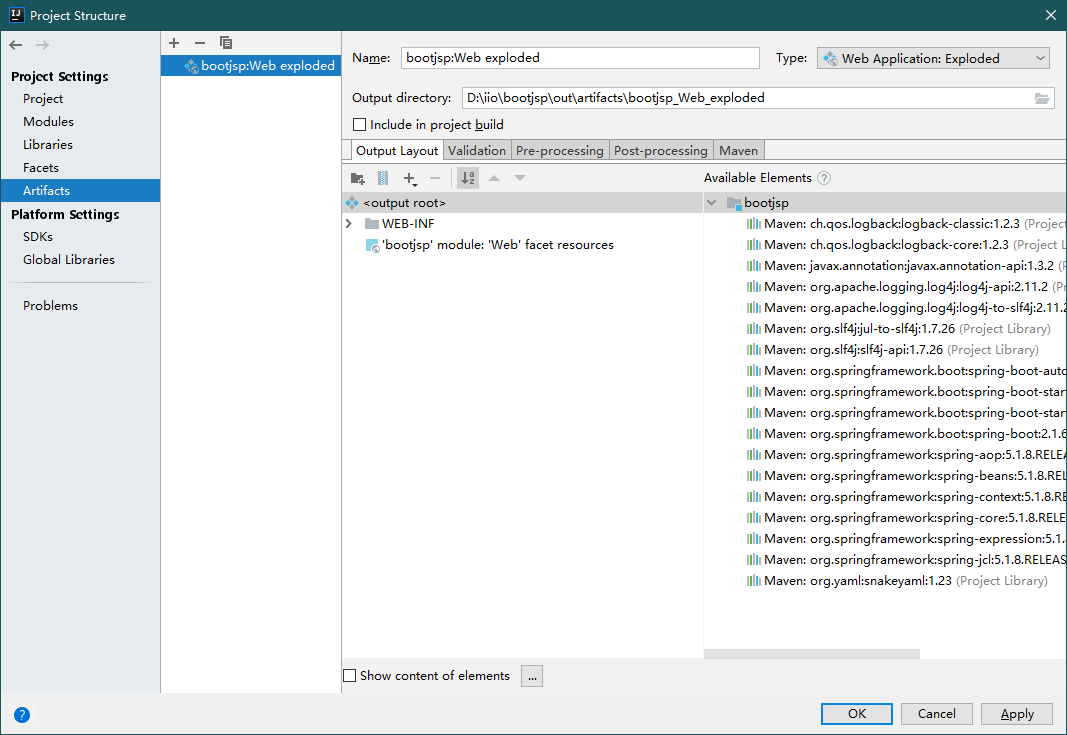
Task: Close the Project Structure dialog
Action: point(1051,15)
